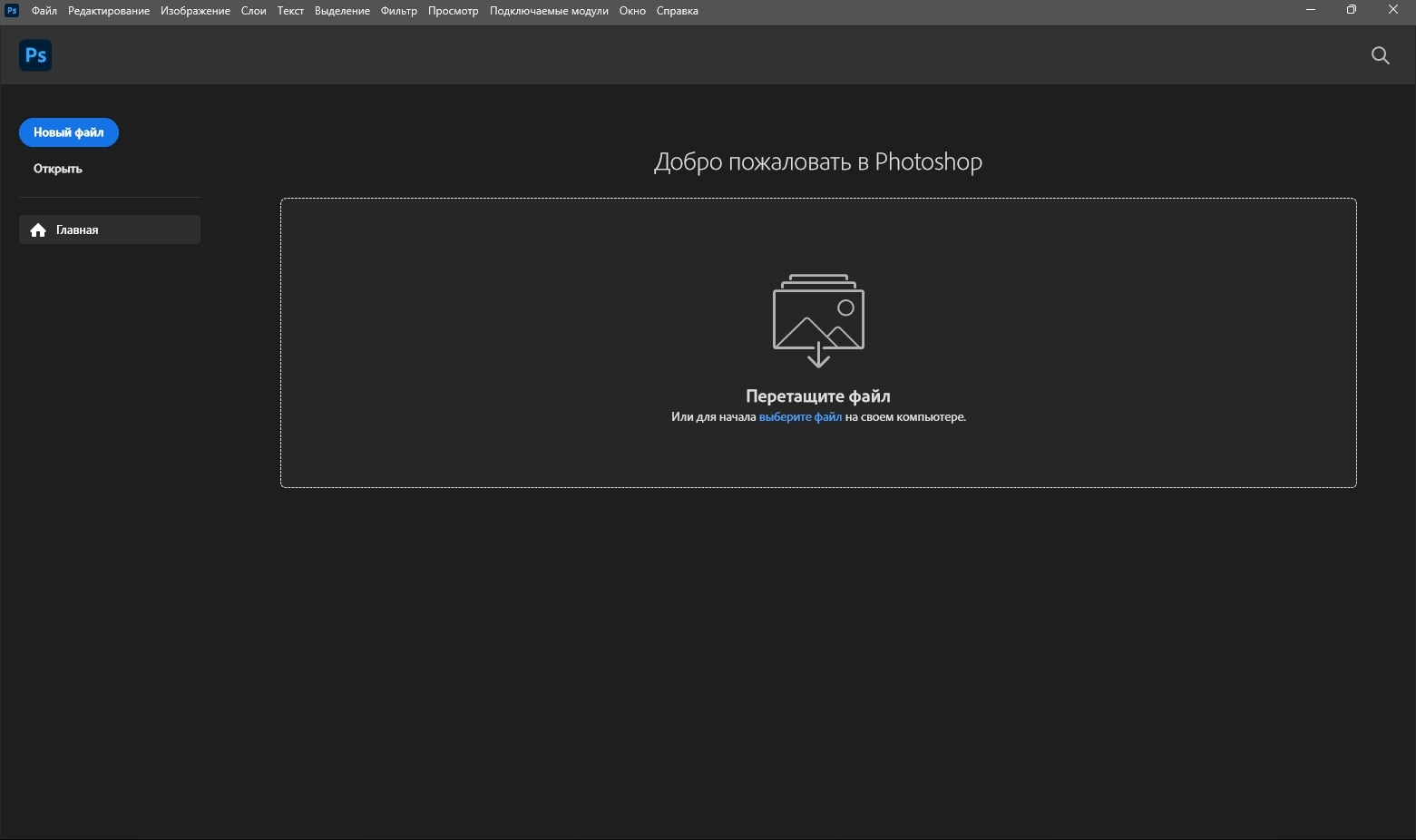Open the Текст menu
The height and width of the screenshot is (840, 1416).
coord(290,11)
